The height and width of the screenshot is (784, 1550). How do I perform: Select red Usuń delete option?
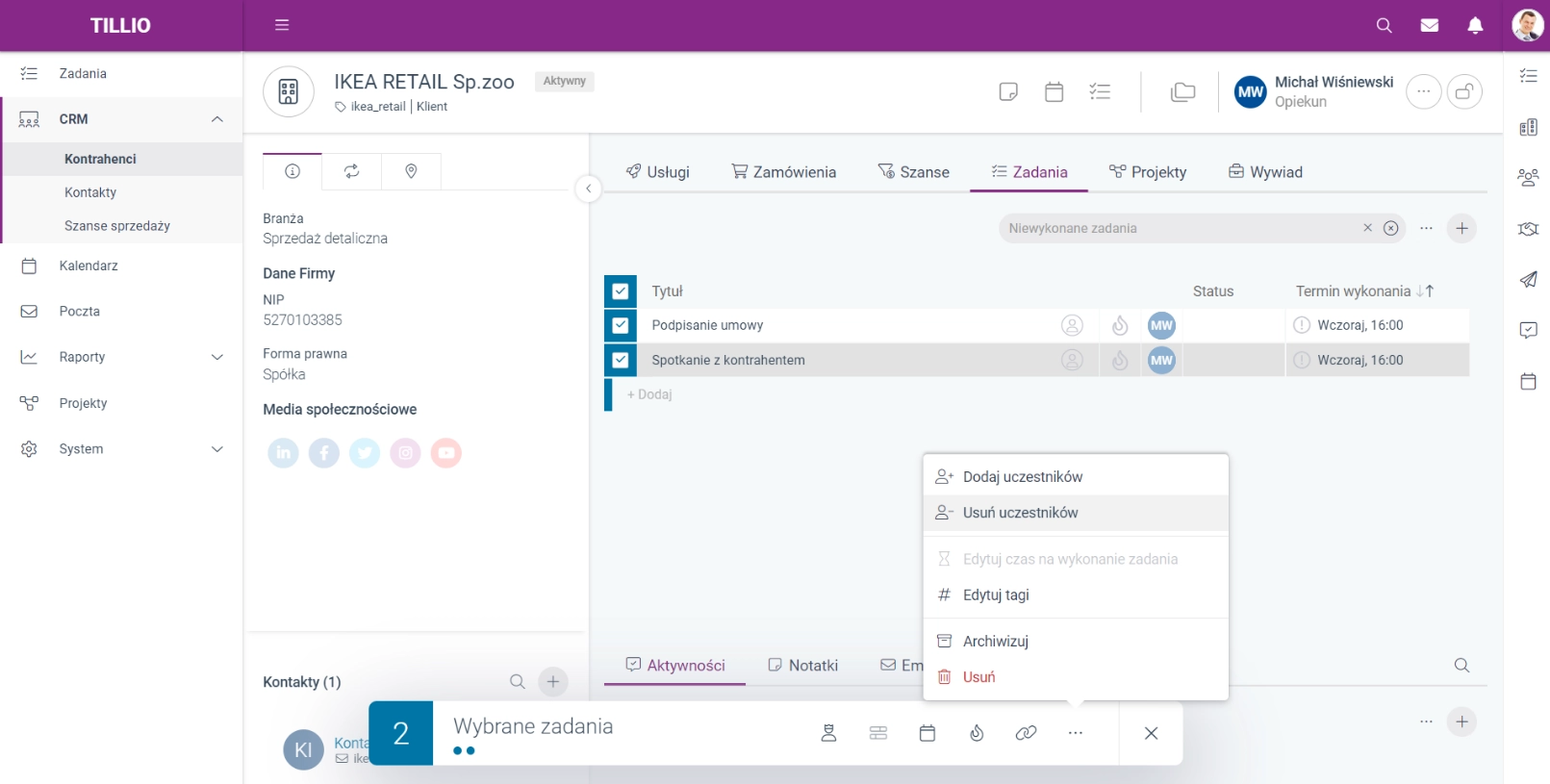(1076, 677)
